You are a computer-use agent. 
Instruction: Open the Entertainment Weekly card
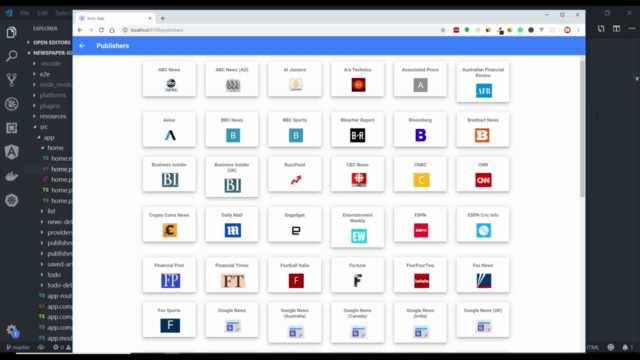358,227
